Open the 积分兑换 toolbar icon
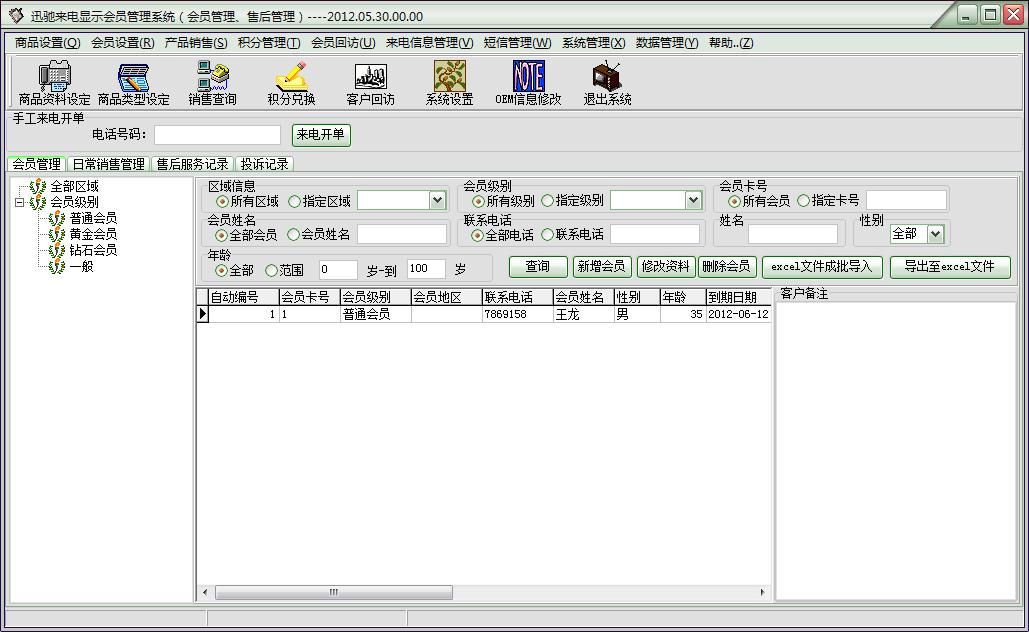The image size is (1029, 632). coord(291,78)
